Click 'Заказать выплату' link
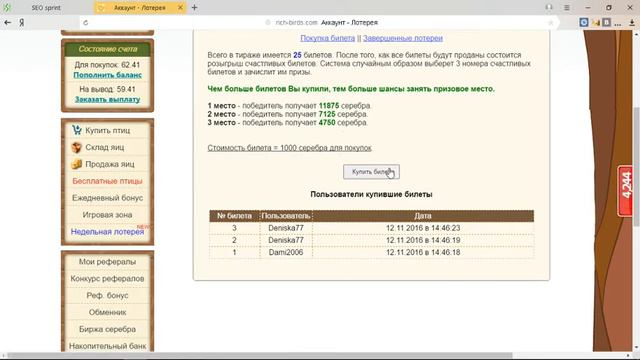The image size is (640, 360). tap(107, 99)
